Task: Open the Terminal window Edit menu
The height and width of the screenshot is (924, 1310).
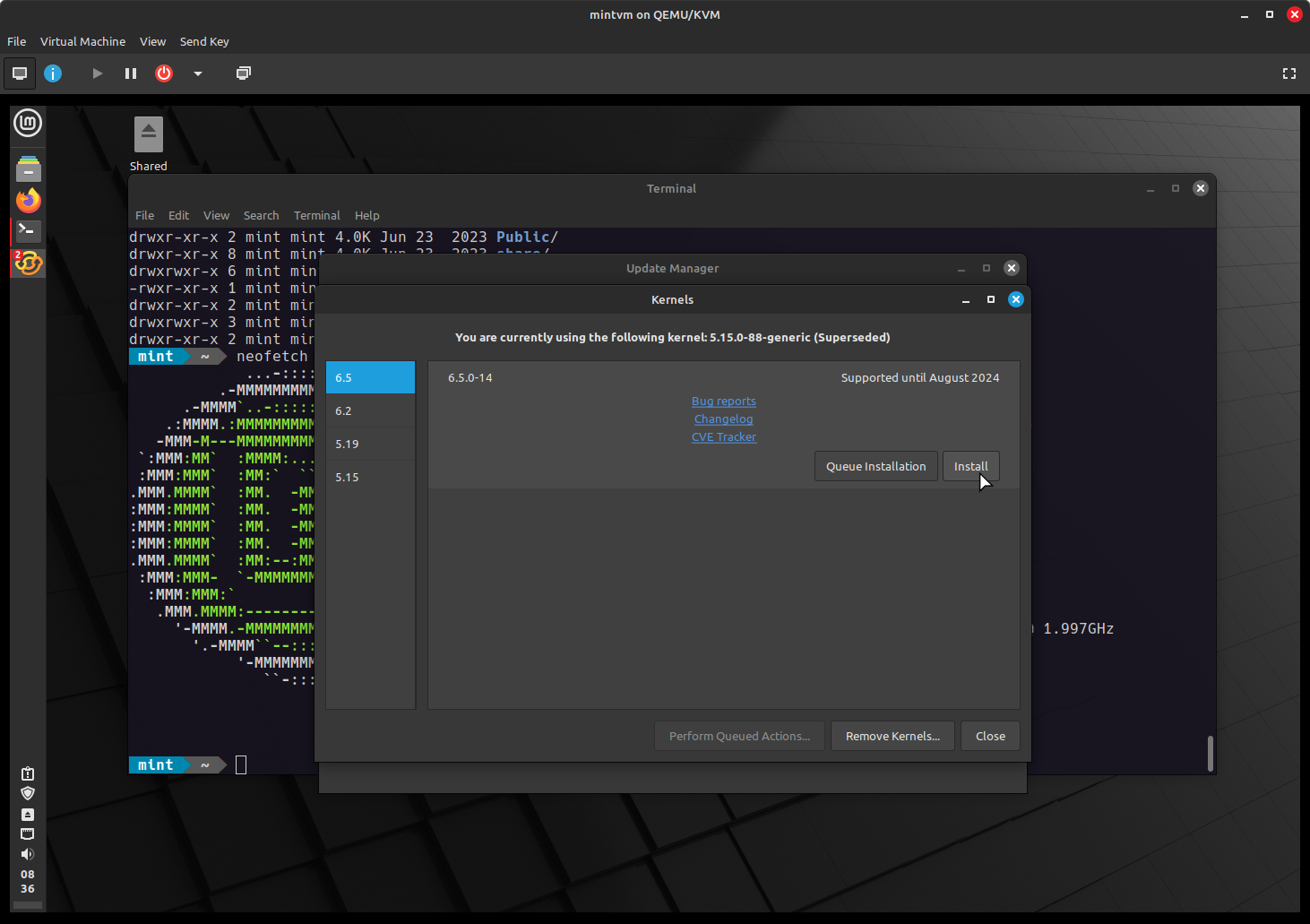Action: click(x=178, y=215)
